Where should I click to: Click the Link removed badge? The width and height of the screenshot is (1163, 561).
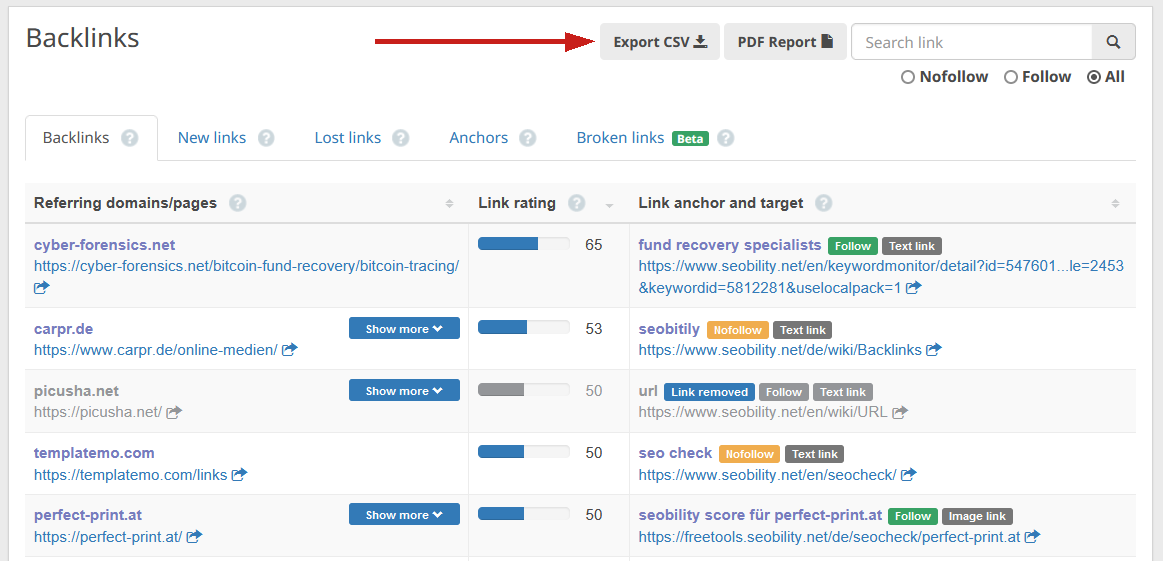pos(709,392)
